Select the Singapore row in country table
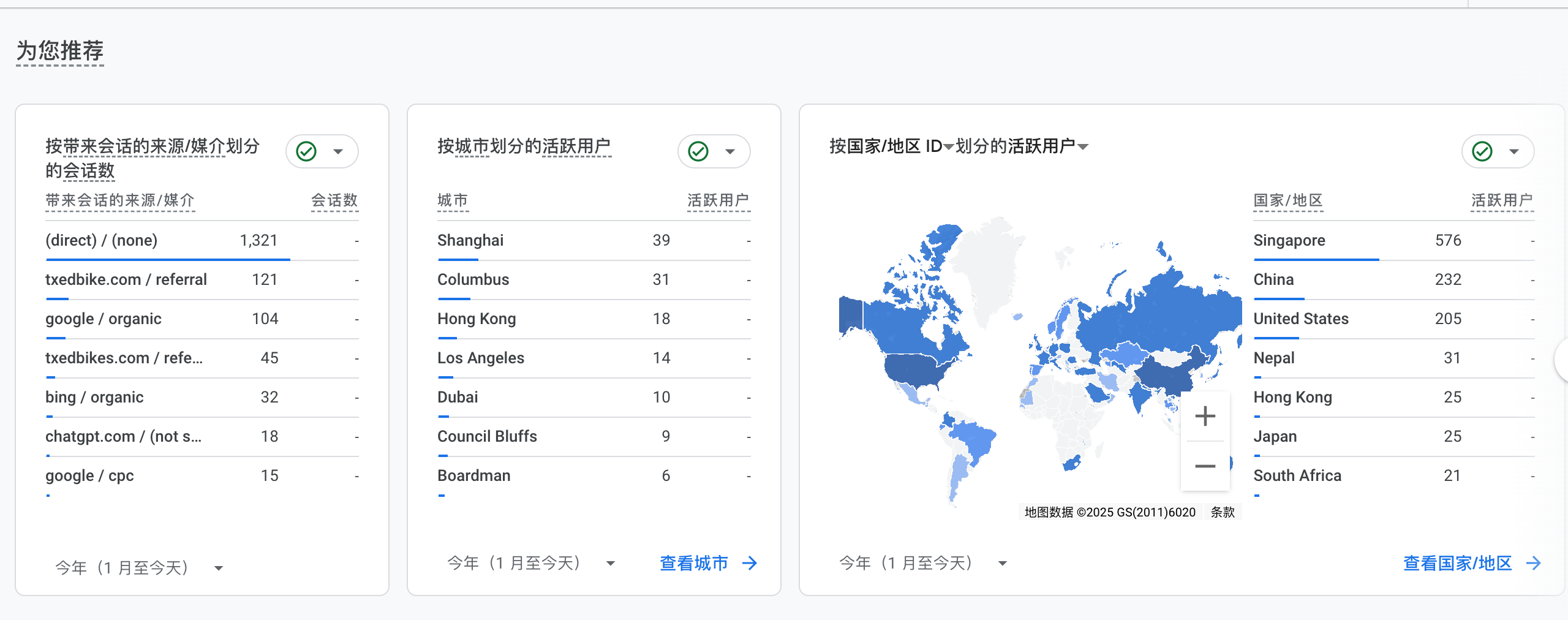The width and height of the screenshot is (1568, 620). pos(1289,240)
